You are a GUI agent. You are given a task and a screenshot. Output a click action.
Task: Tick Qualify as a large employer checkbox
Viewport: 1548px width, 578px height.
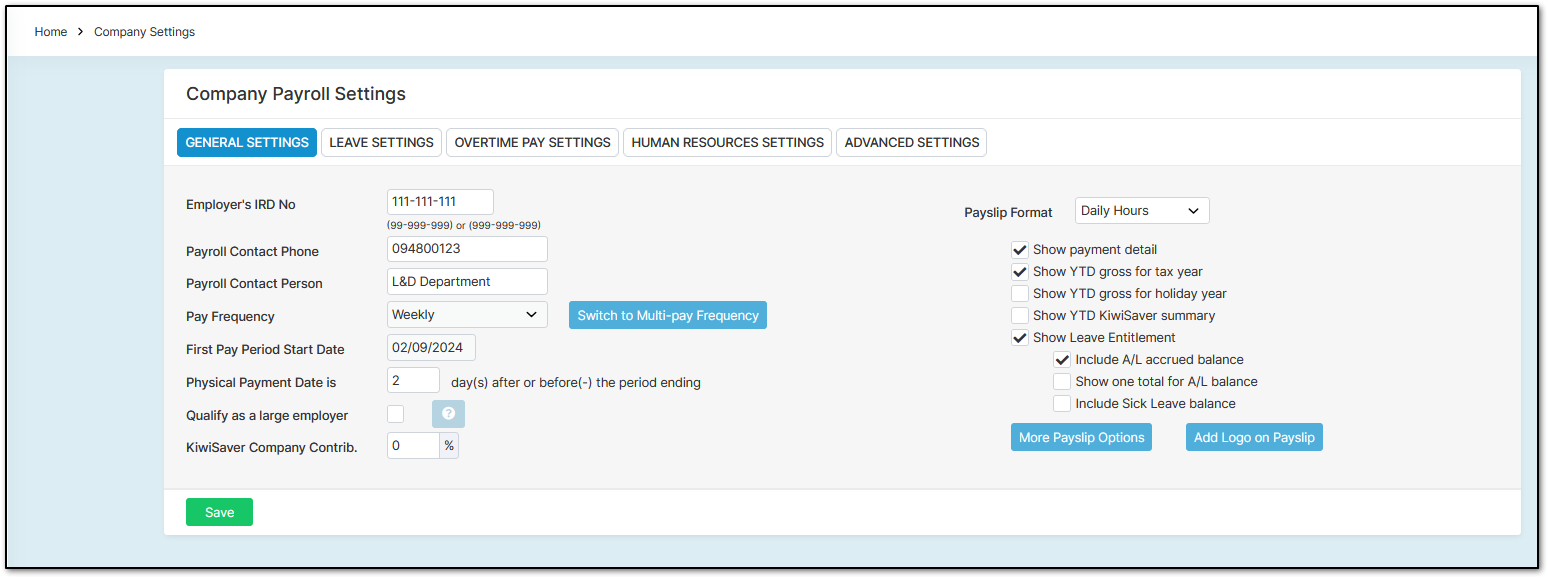click(396, 414)
